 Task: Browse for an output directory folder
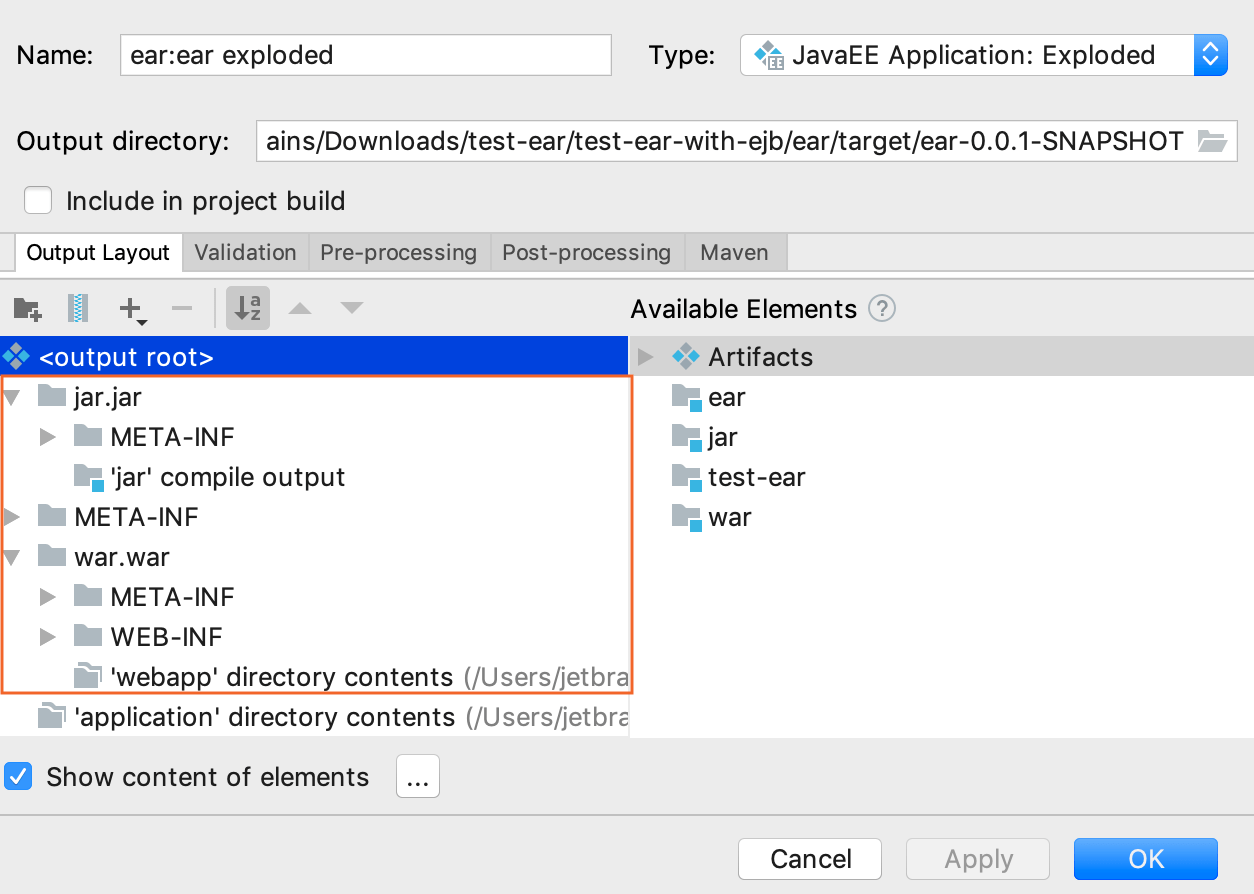tap(1212, 141)
